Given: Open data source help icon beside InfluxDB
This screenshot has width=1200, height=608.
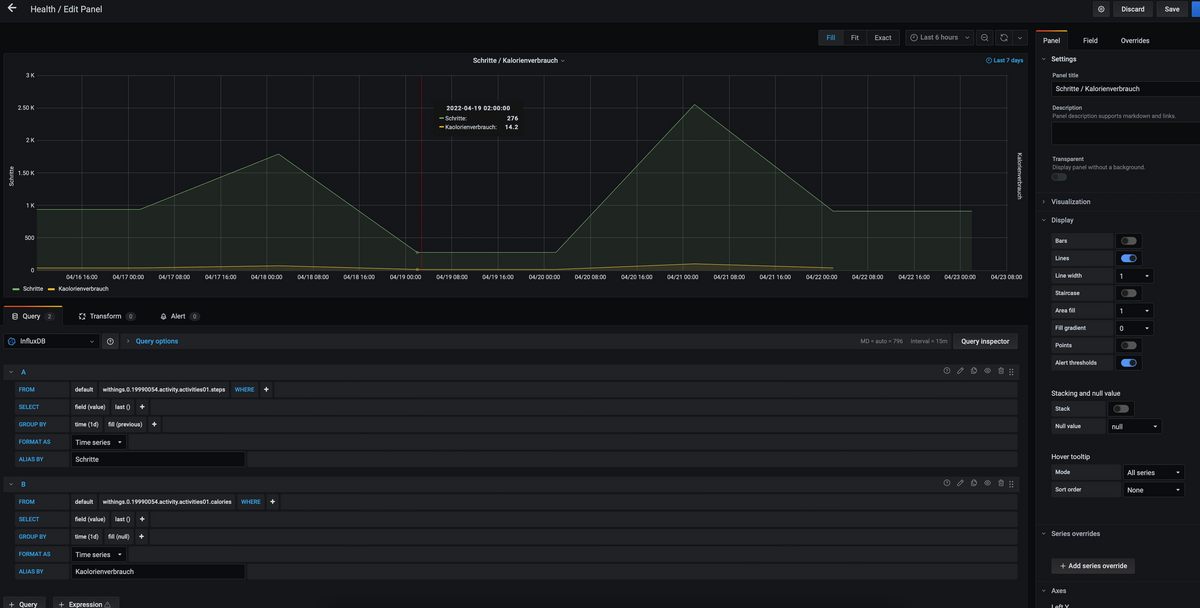Looking at the screenshot, I should [x=110, y=341].
